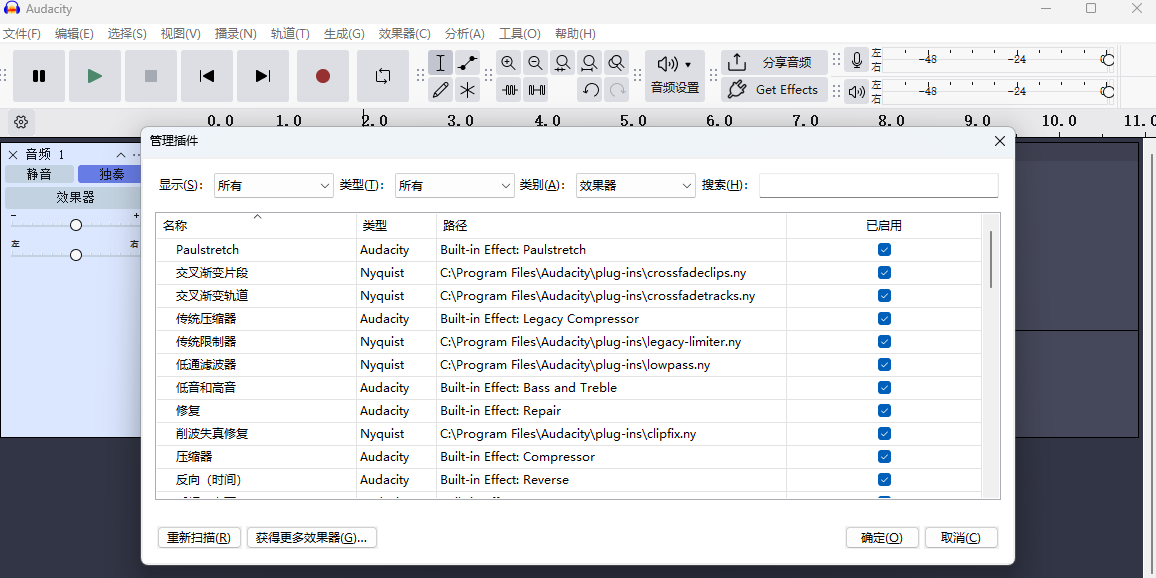Viewport: 1156px width, 578px height.
Task: Open the 效果器 menu
Action: (404, 34)
